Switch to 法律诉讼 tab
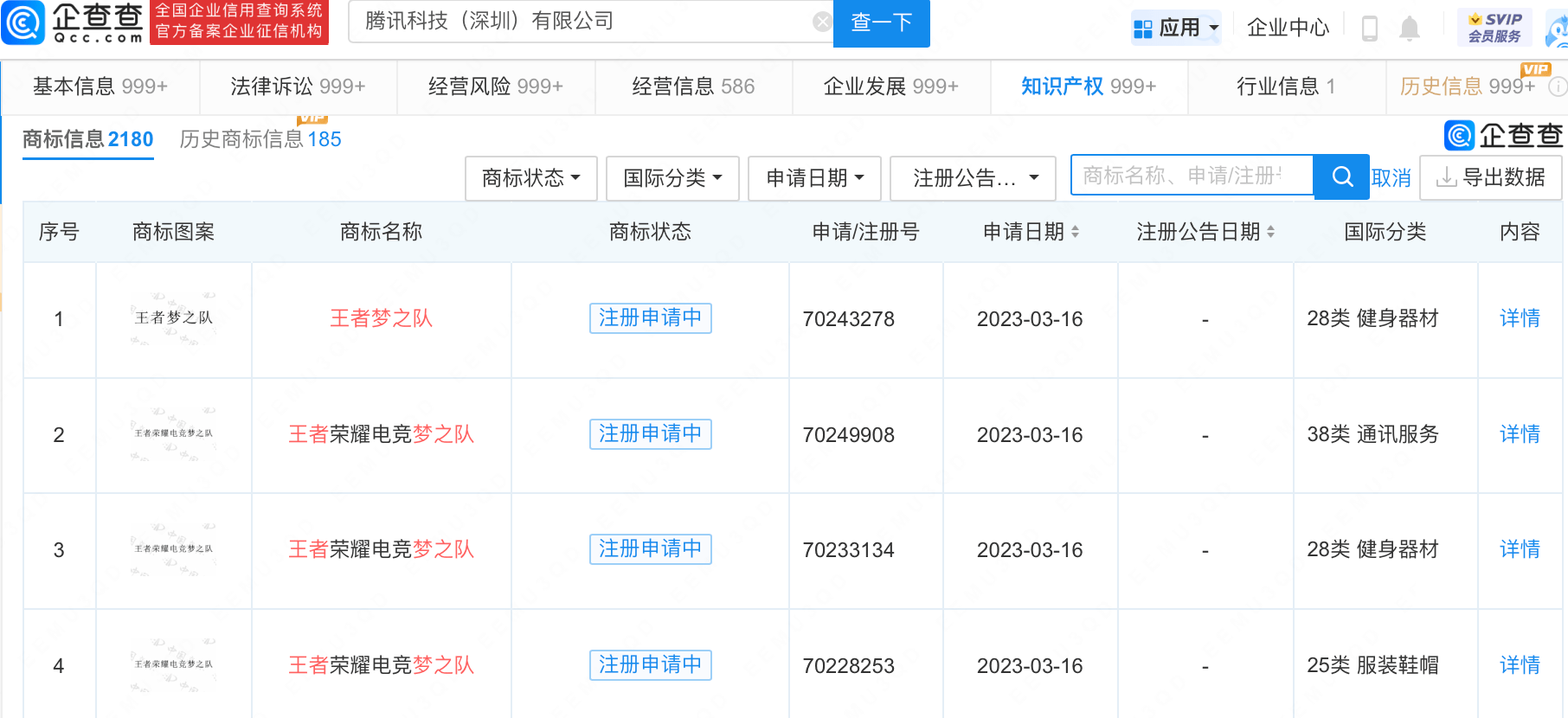 click(x=298, y=87)
